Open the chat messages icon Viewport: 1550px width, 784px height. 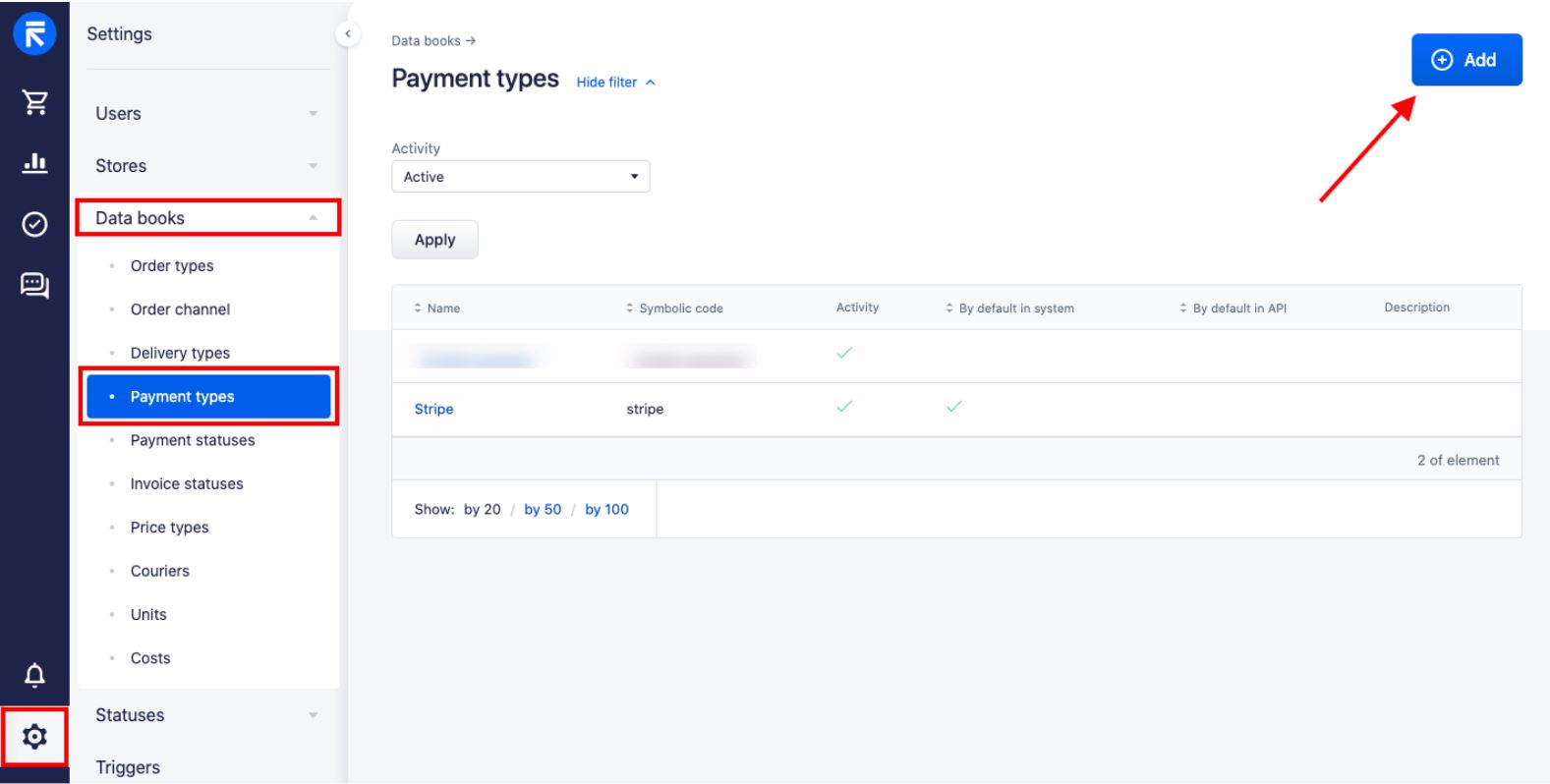point(34,286)
